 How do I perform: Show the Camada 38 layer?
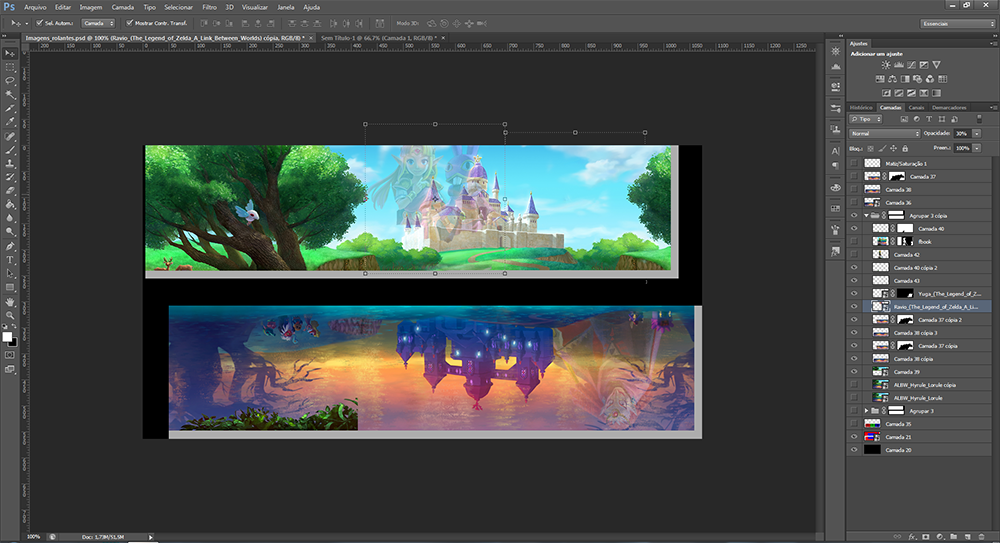[x=854, y=190]
